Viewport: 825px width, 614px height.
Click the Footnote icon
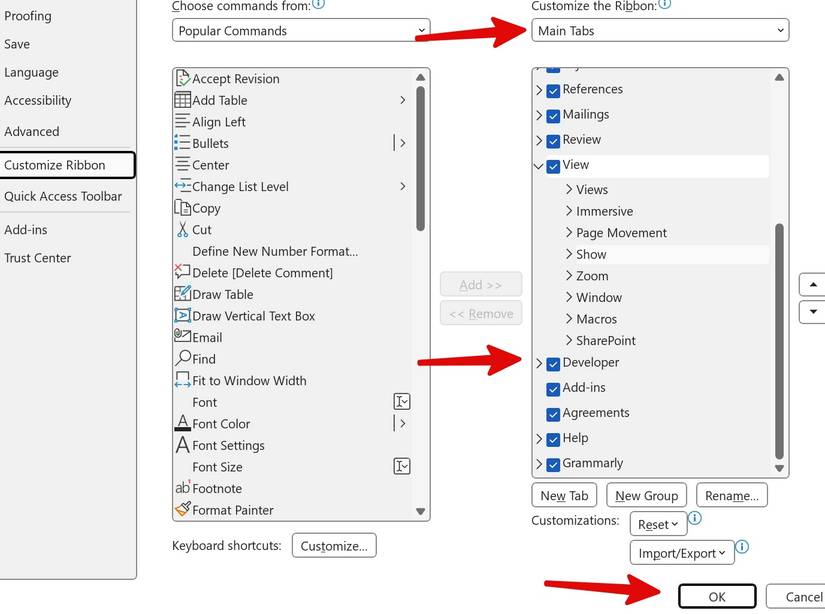coord(182,488)
